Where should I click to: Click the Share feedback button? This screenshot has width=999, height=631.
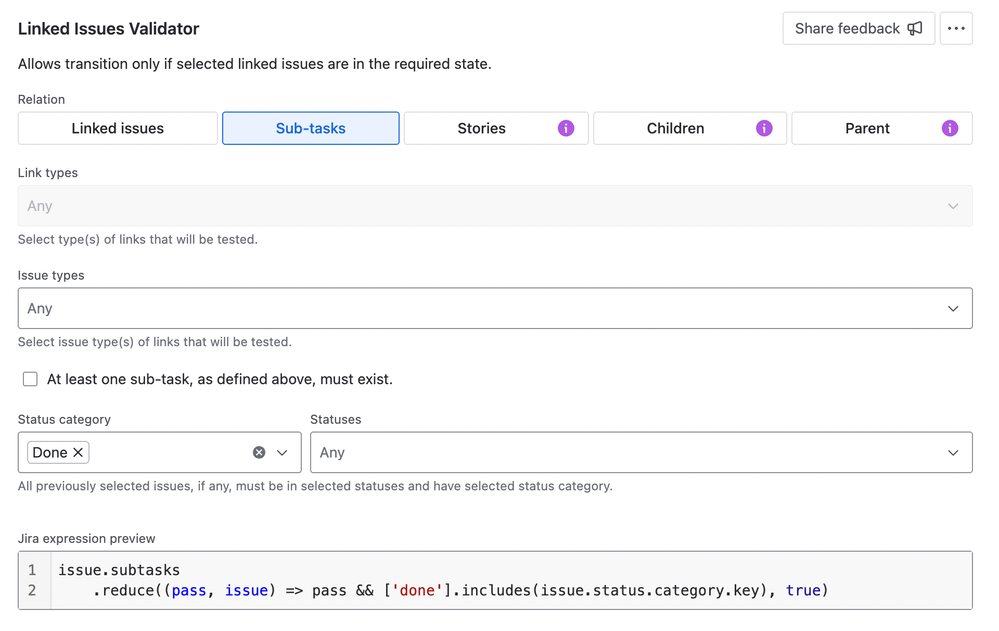[857, 29]
